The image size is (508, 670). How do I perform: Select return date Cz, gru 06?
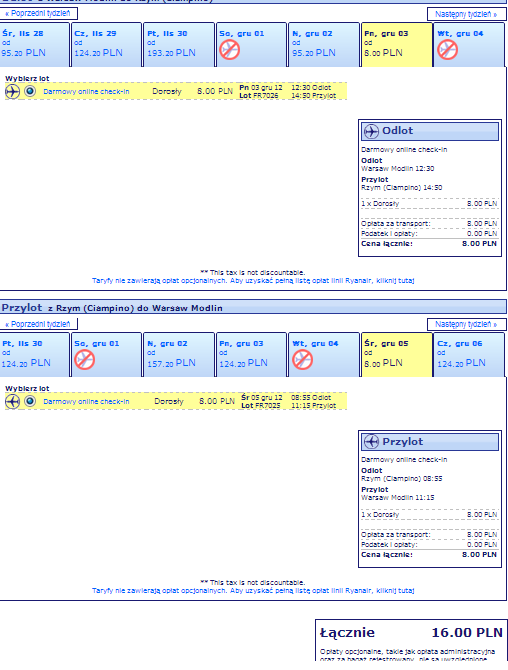click(469, 355)
